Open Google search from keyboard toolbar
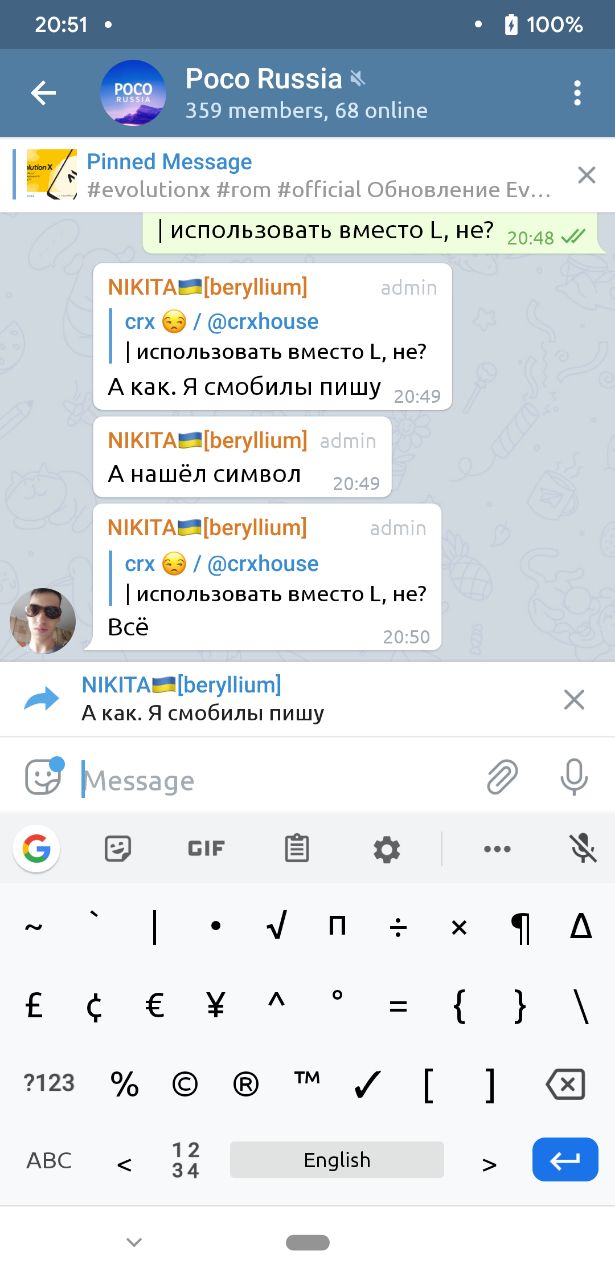Image resolution: width=615 pixels, height=1280 pixels. [x=36, y=849]
